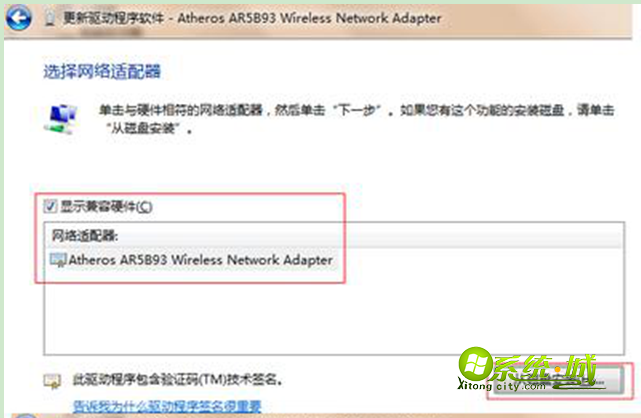The image size is (641, 418).
Task: Click the green Windows logo watermark
Action: tap(476, 364)
